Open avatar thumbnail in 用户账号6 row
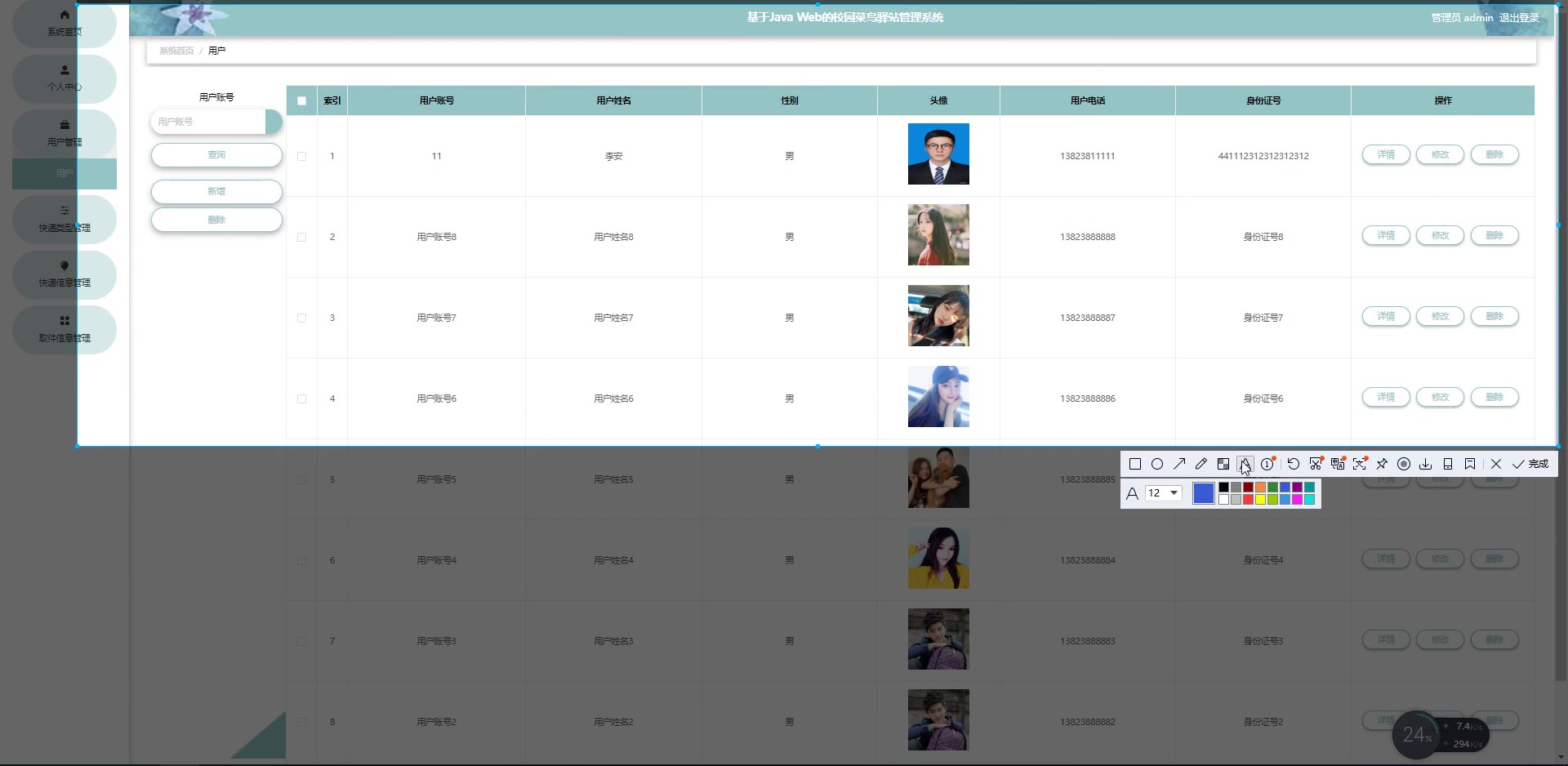 (x=938, y=397)
